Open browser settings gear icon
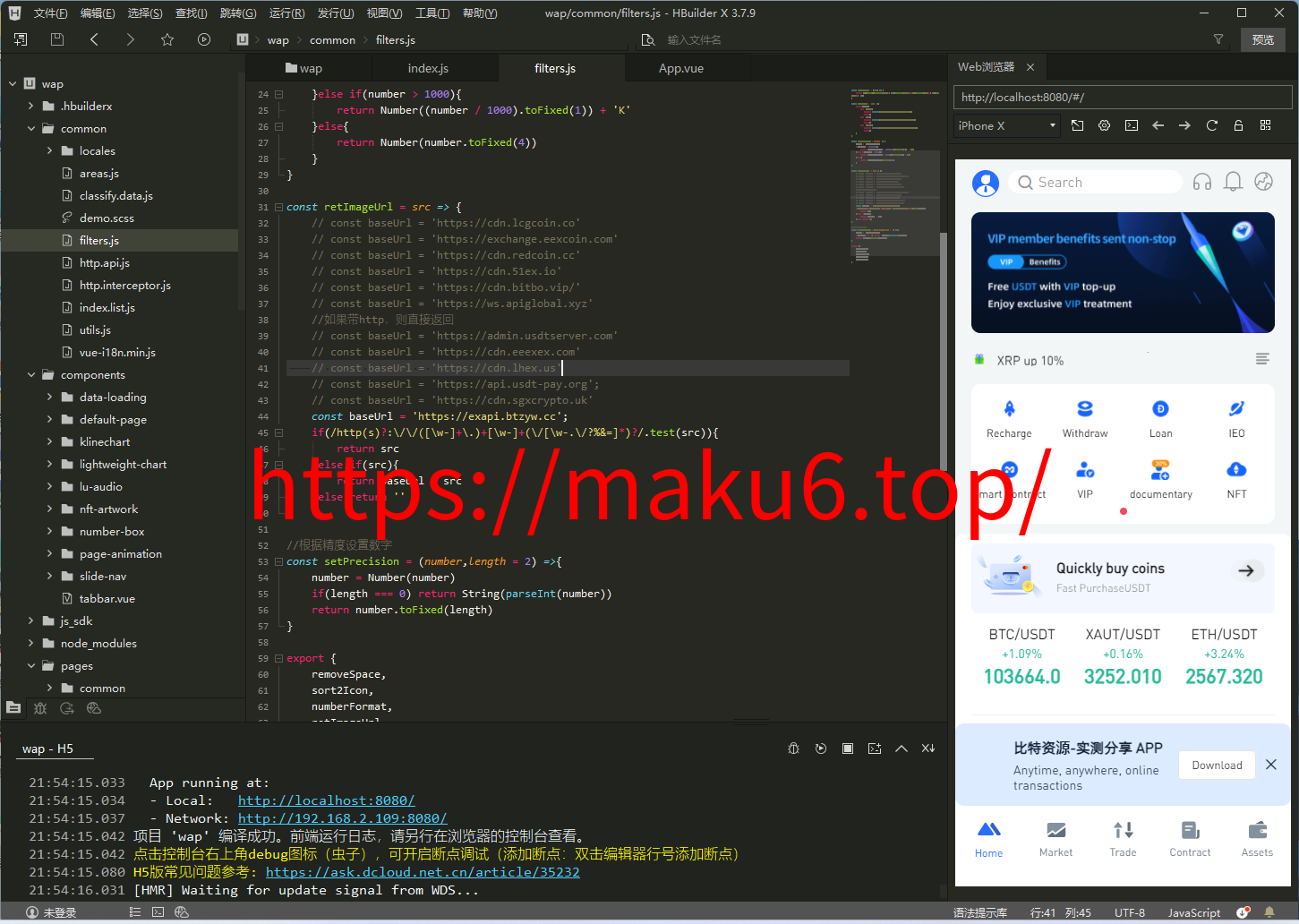1299x924 pixels. (1105, 125)
